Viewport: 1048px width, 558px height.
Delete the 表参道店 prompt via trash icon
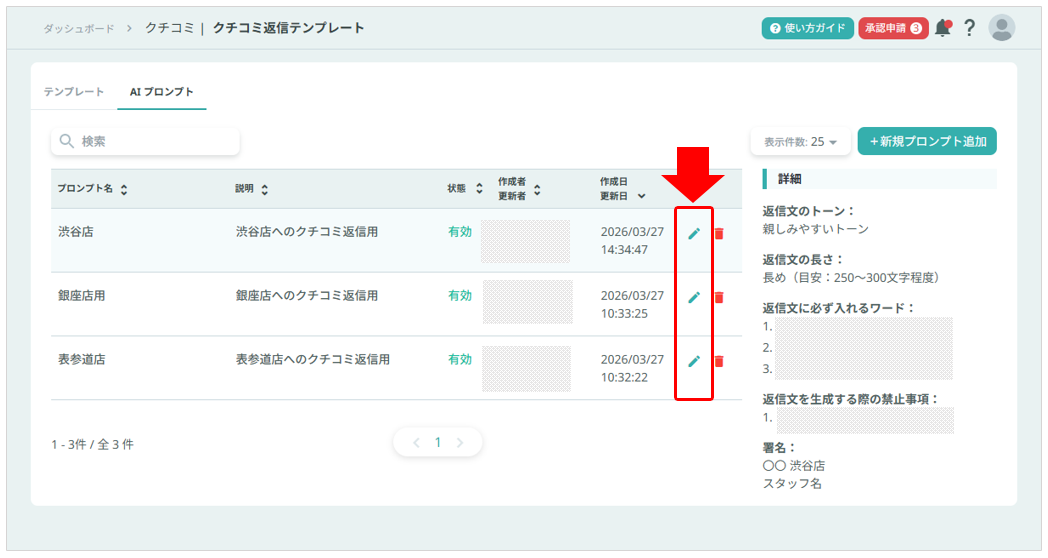[x=719, y=361]
